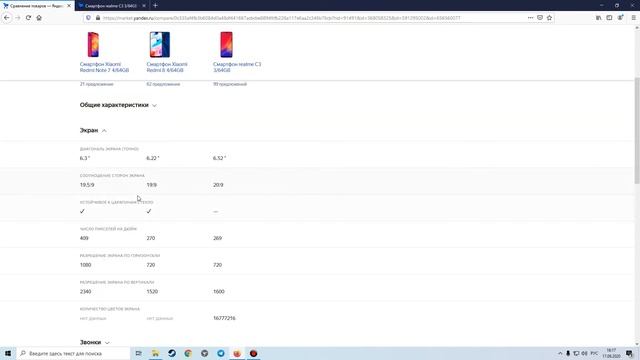Screen dimensions: 640x360
Task: Open tracking protection shield icon
Action: (88, 18)
